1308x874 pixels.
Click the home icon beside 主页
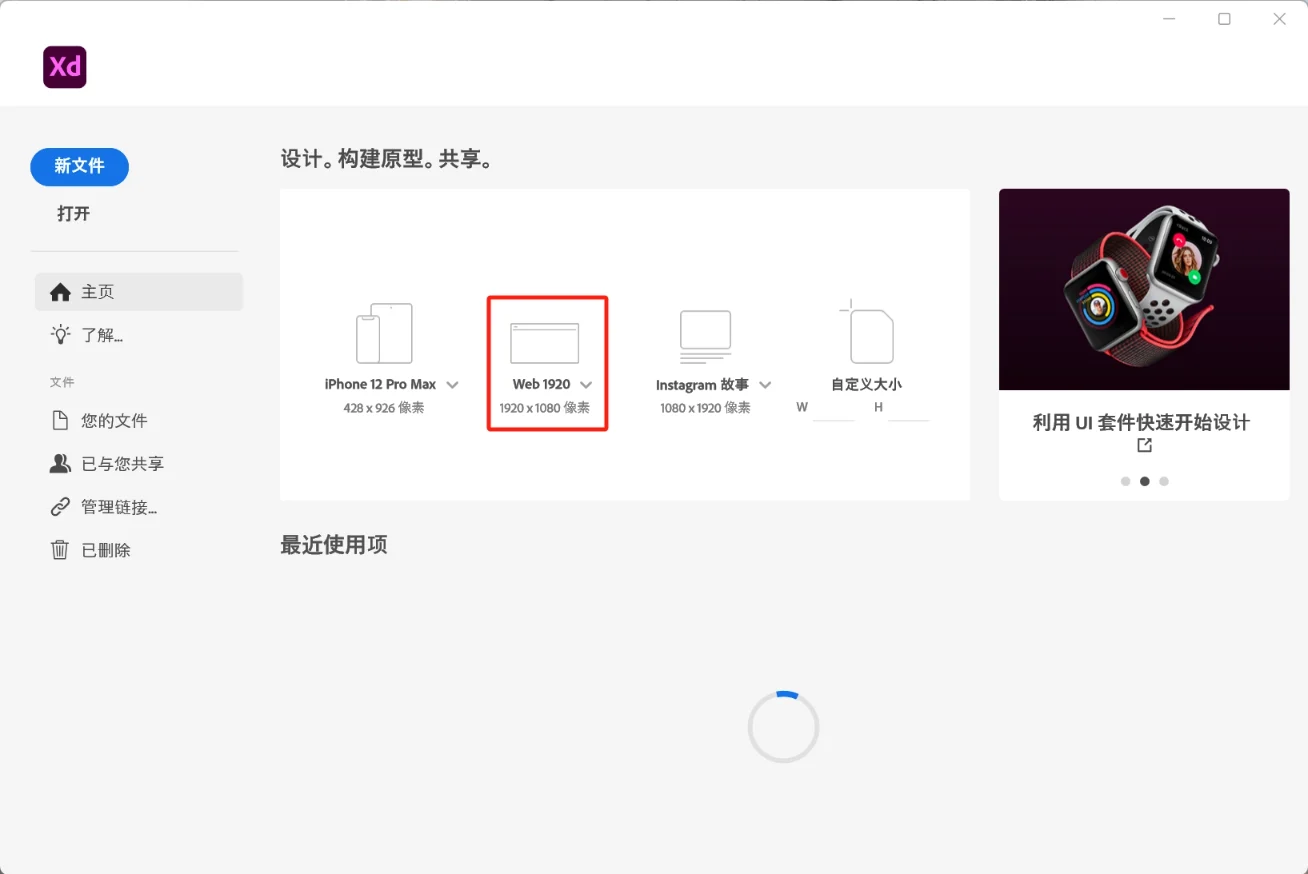point(61,292)
